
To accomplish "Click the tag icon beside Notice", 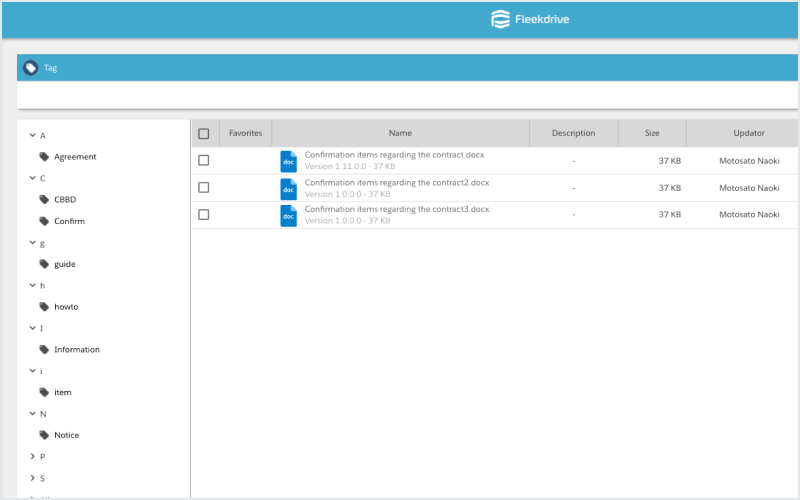I will tap(44, 435).
